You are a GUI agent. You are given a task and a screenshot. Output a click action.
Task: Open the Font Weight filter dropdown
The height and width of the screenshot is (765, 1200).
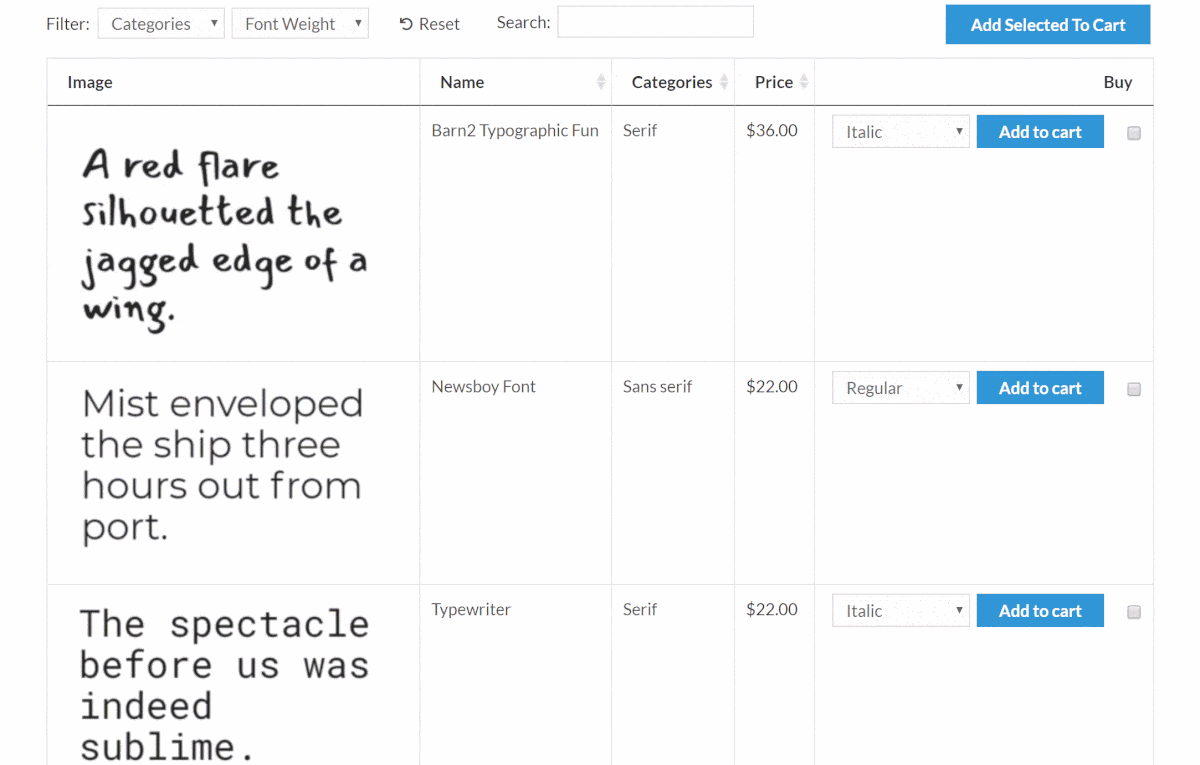point(299,22)
